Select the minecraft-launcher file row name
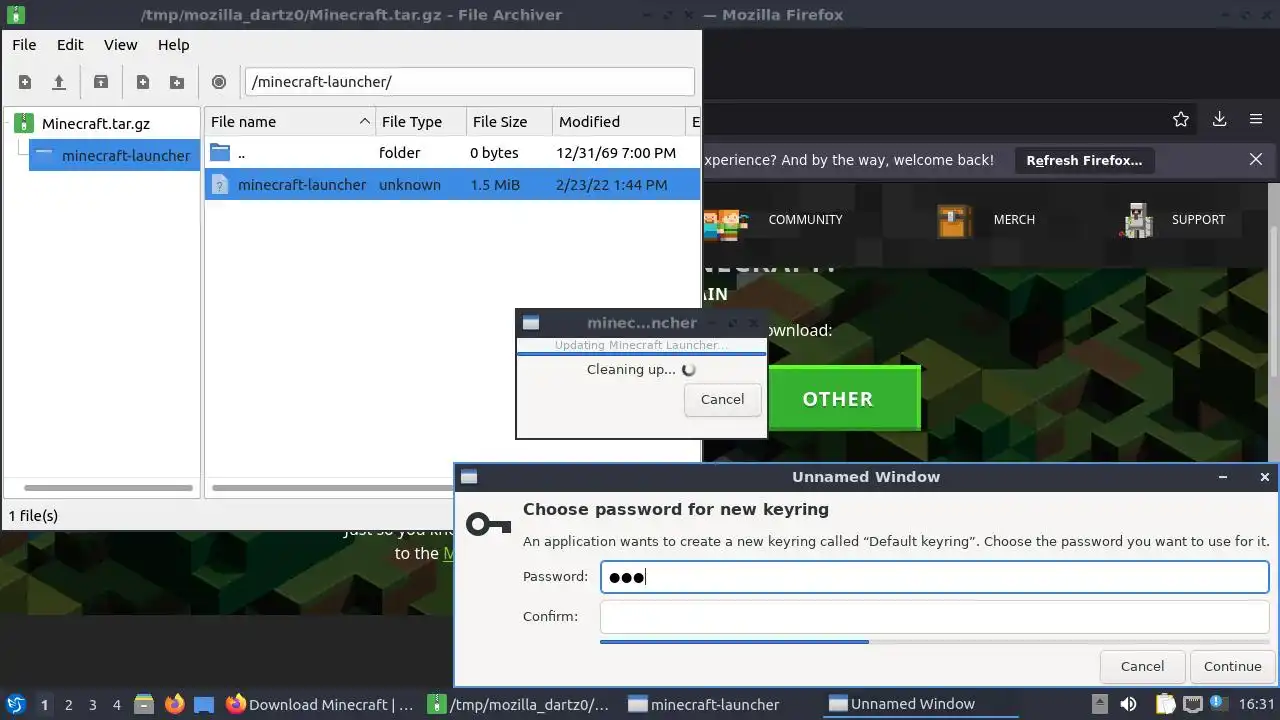The width and height of the screenshot is (1280, 720). click(302, 185)
